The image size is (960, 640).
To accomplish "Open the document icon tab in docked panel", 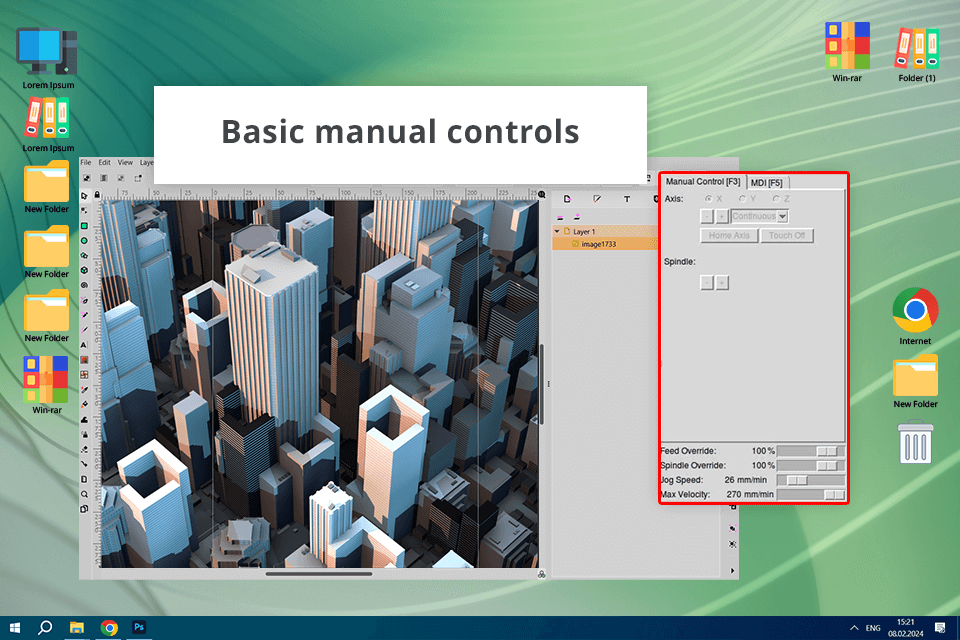I will [568, 199].
